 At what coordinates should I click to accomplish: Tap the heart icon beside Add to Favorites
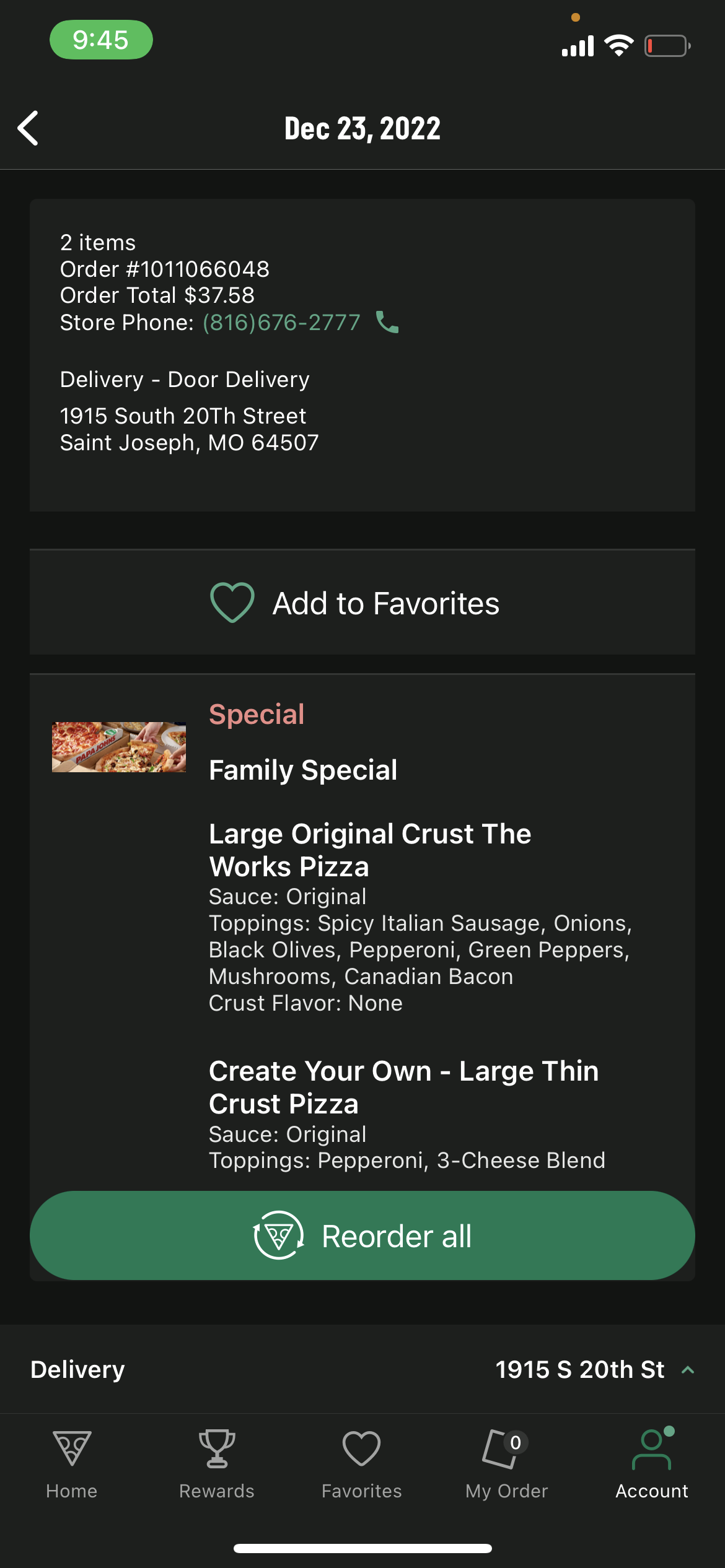click(x=232, y=603)
